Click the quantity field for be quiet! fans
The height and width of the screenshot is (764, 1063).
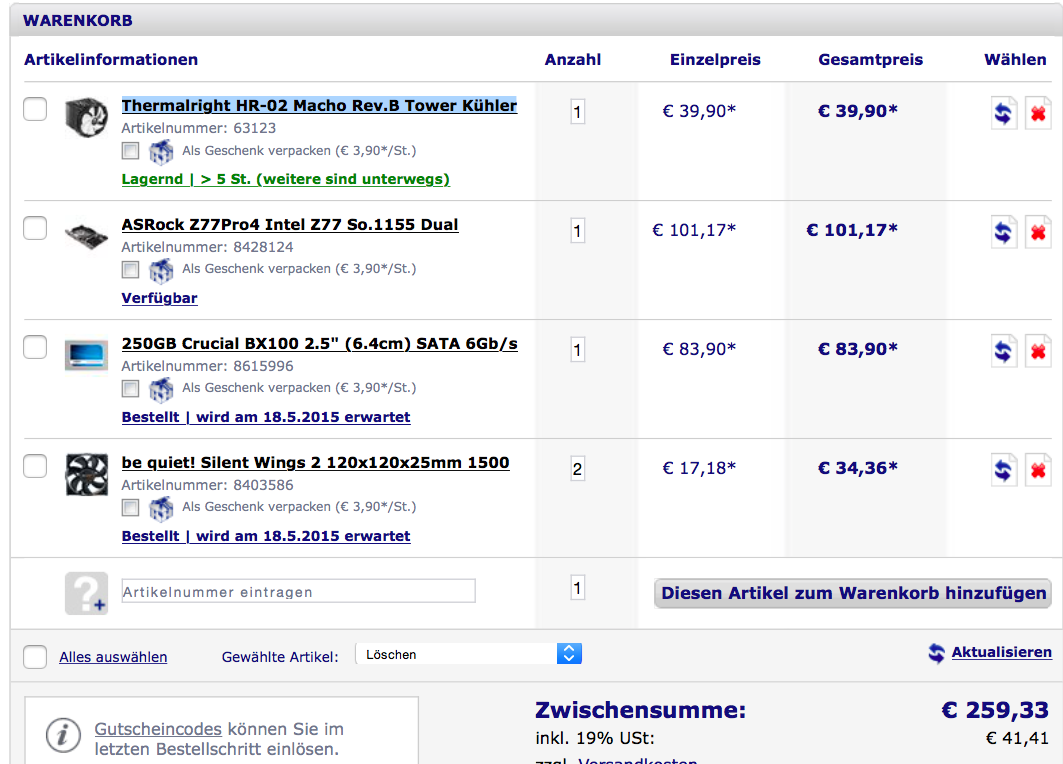577,469
